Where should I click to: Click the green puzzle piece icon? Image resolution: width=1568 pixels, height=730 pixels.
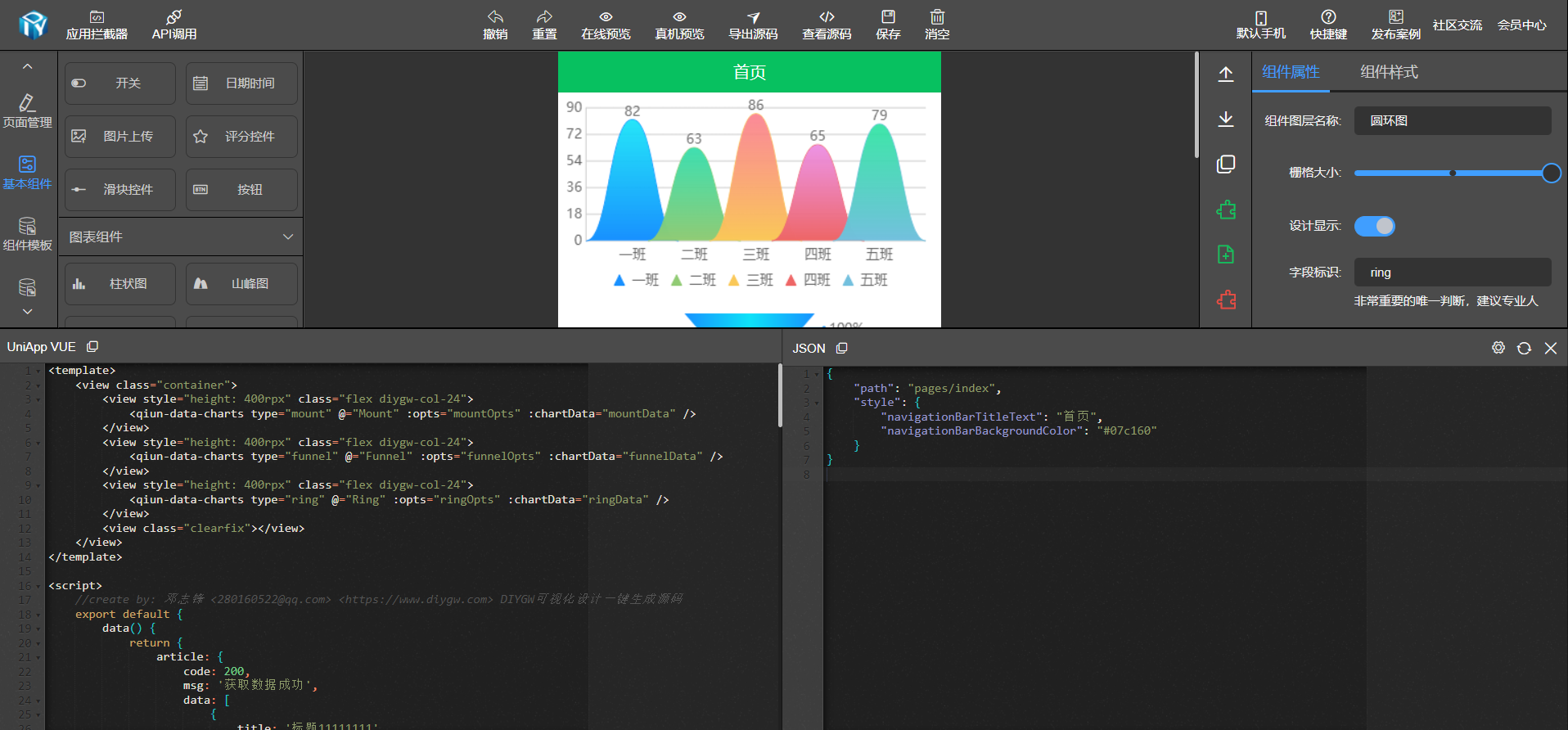(1226, 210)
